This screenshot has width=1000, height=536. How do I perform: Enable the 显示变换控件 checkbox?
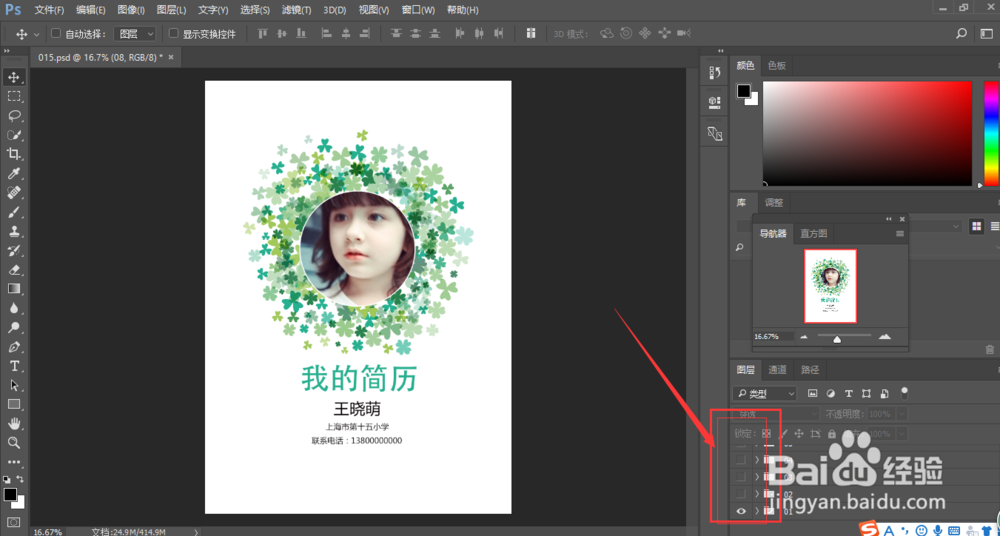tap(173, 33)
